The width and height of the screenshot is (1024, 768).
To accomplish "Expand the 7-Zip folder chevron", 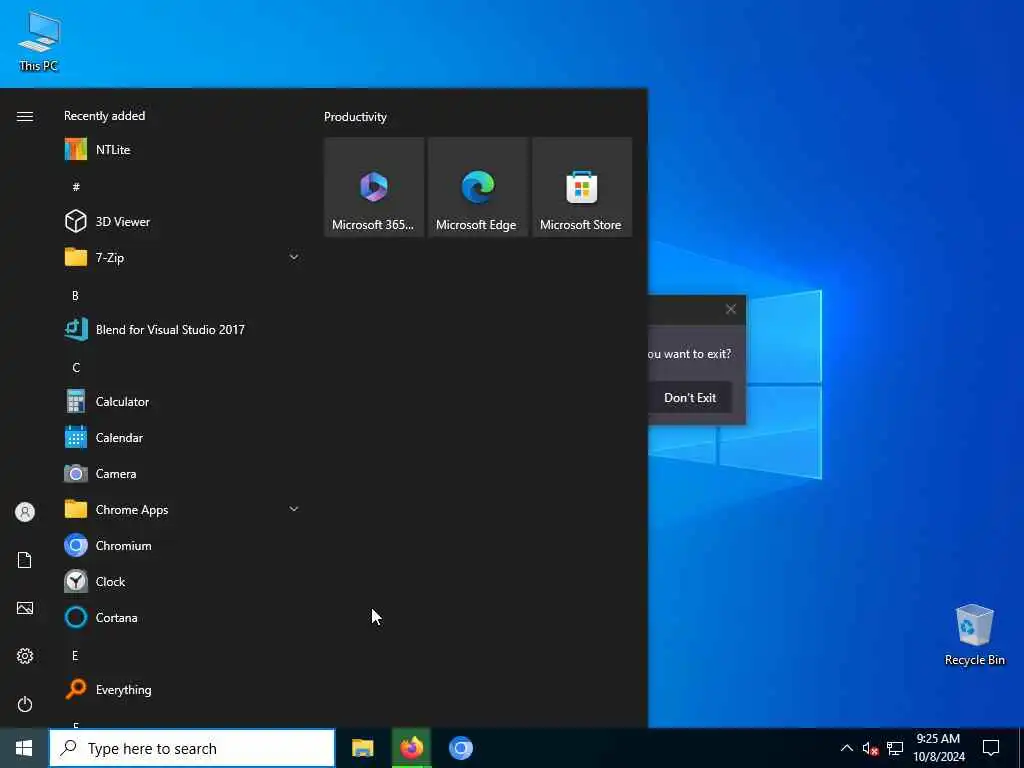I will (294, 257).
